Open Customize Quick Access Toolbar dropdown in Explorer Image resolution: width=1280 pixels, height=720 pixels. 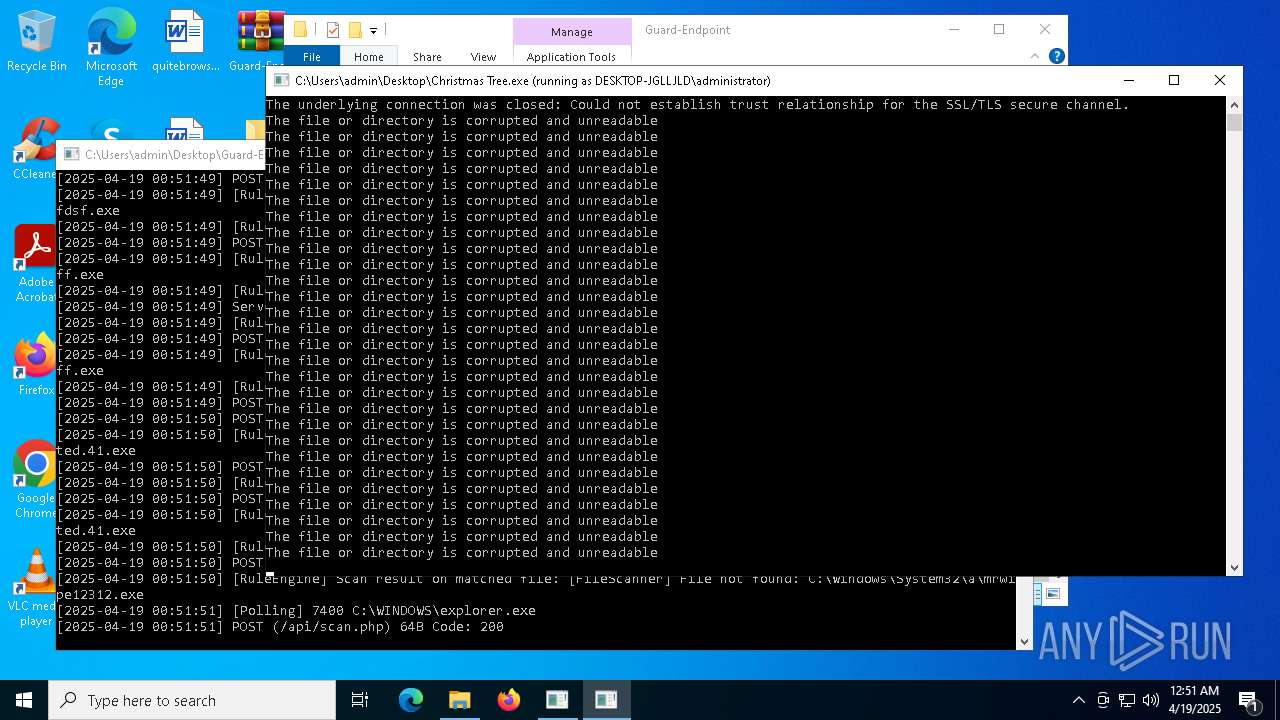tap(373, 31)
